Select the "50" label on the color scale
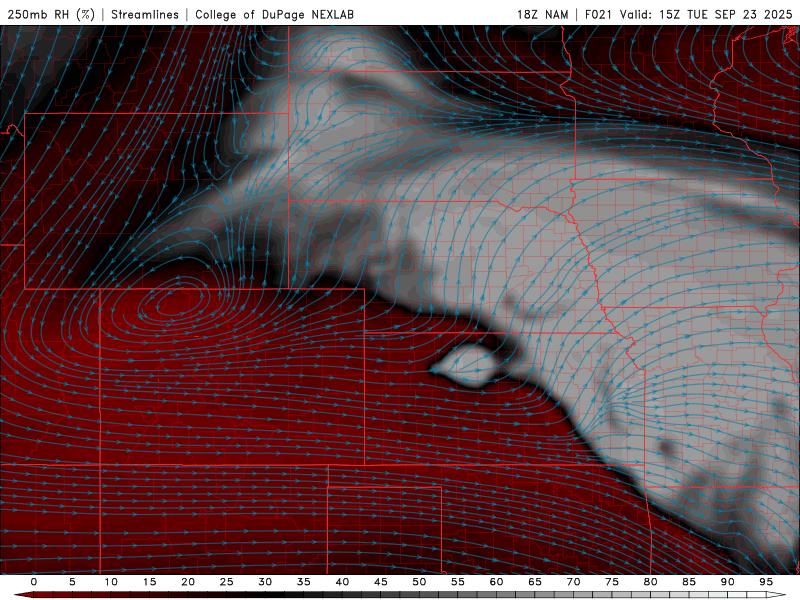Viewport: 800px width, 600px height. pyautogui.click(x=419, y=582)
